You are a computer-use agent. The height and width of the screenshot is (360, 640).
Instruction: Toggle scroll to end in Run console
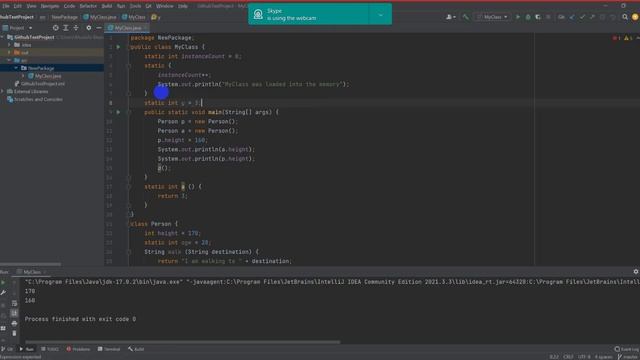(14, 313)
